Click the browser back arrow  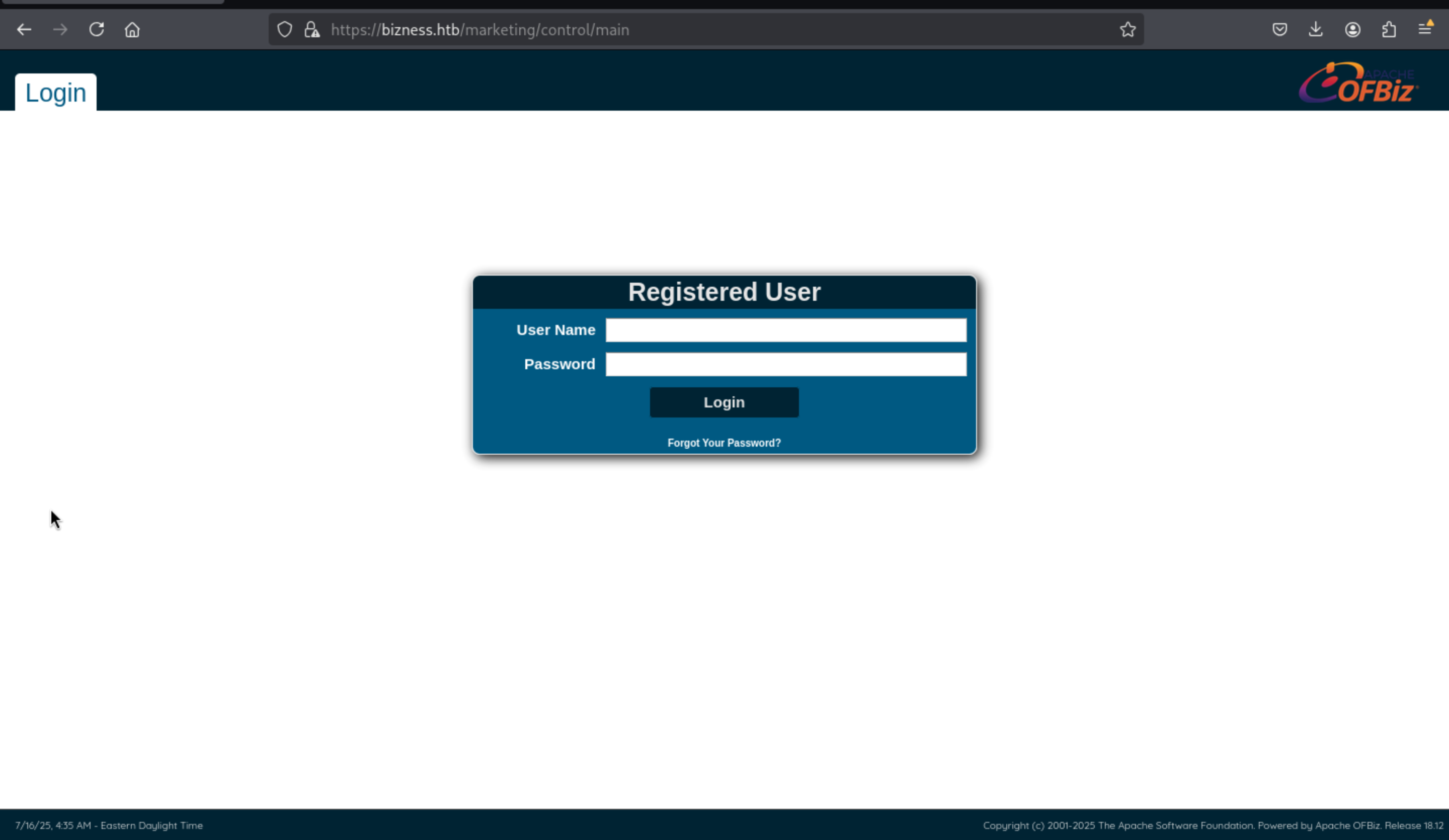pyautogui.click(x=24, y=29)
